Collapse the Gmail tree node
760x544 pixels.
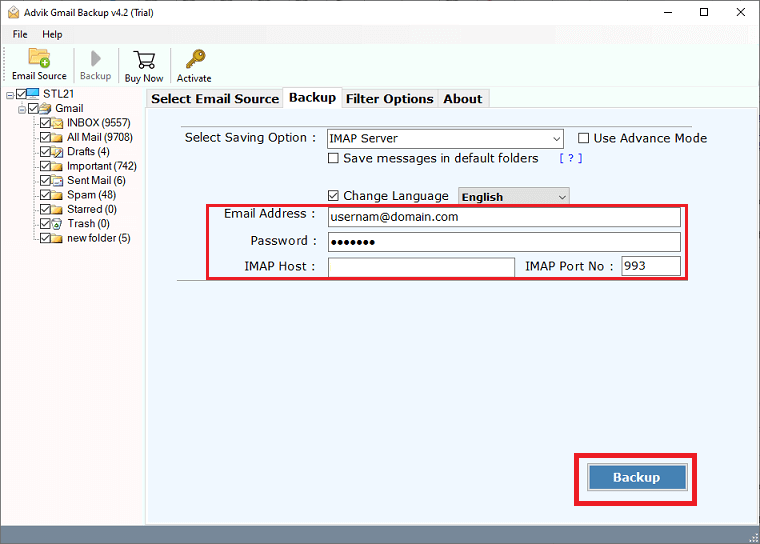(x=22, y=110)
